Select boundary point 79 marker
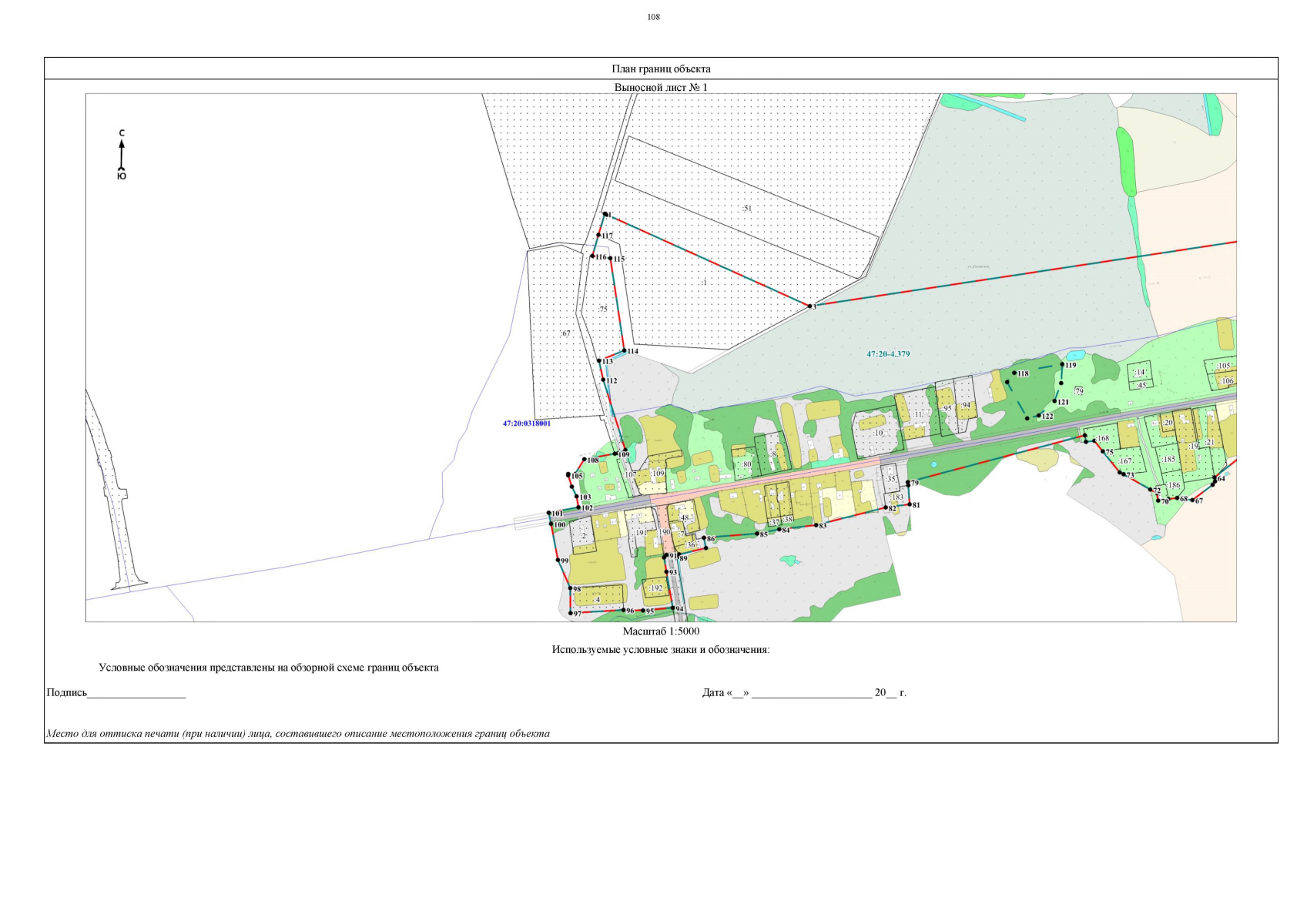1307x924 pixels. (908, 483)
